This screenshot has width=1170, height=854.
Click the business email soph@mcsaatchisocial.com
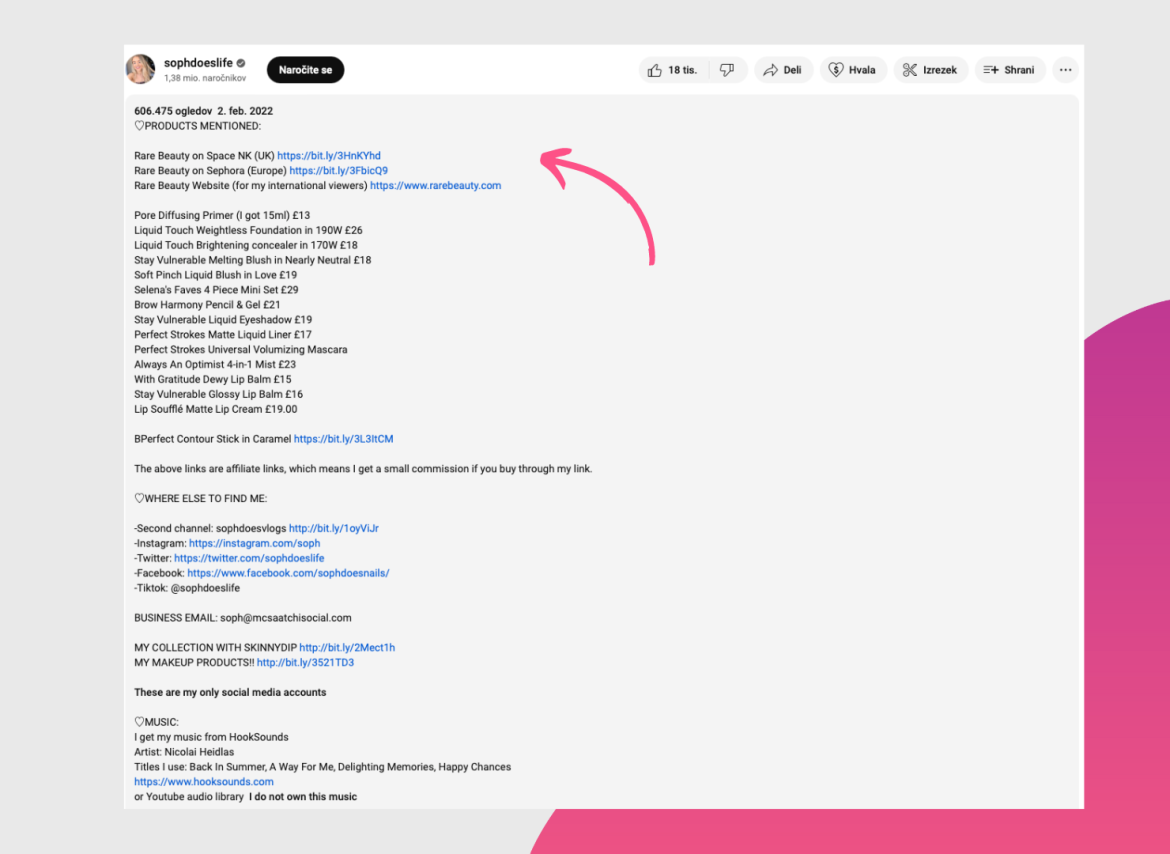286,618
